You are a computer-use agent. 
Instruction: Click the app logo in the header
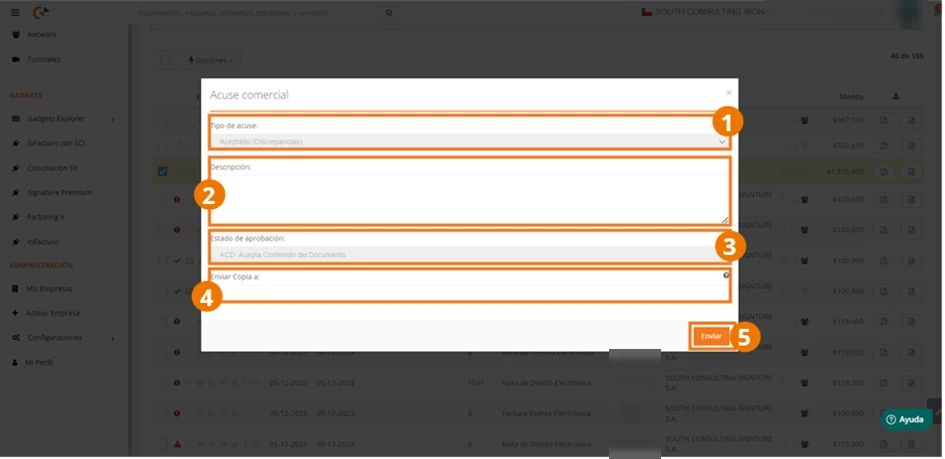pyautogui.click(x=41, y=12)
